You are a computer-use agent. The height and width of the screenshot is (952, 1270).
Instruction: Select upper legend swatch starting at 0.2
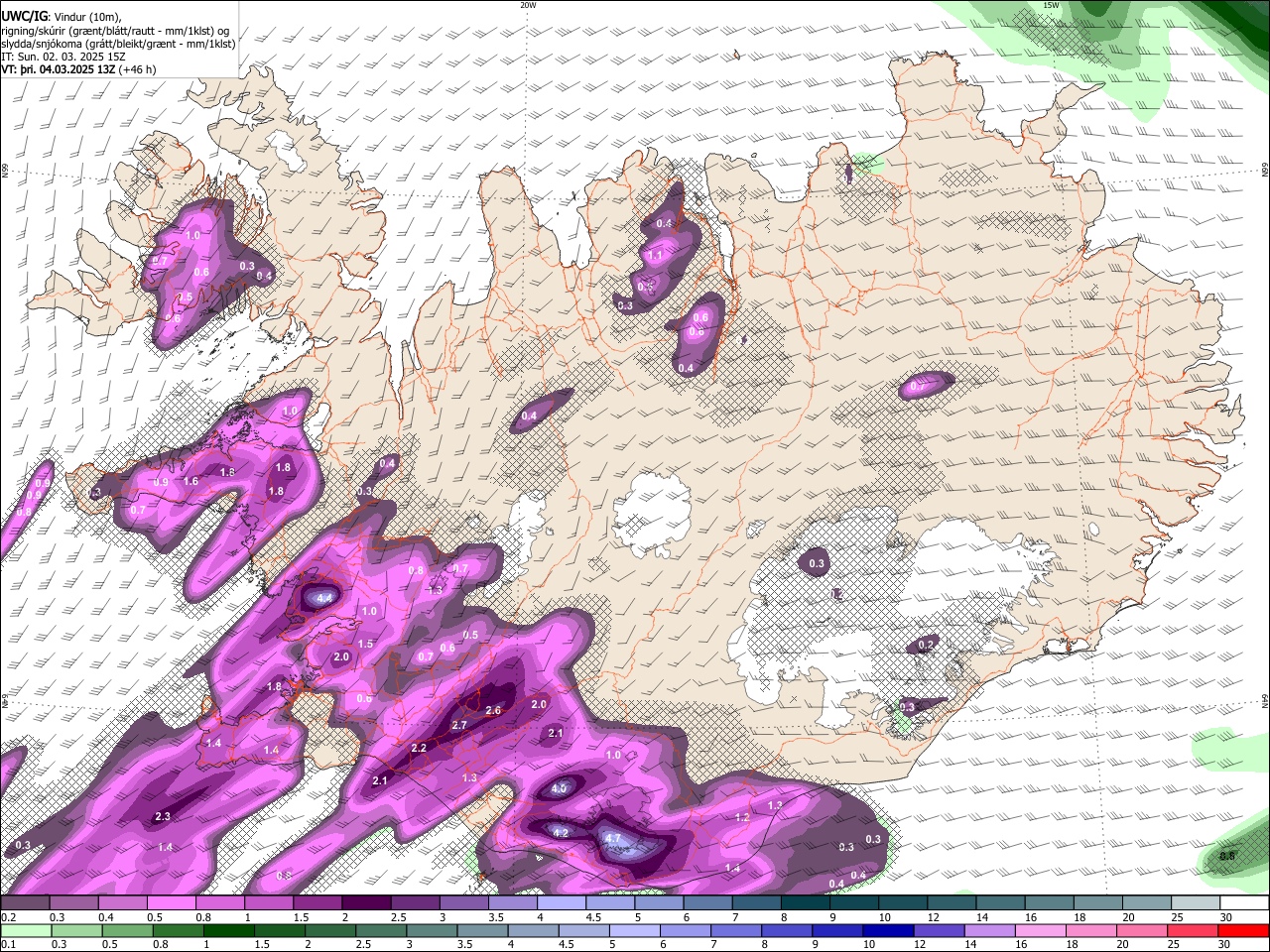tap(25, 903)
